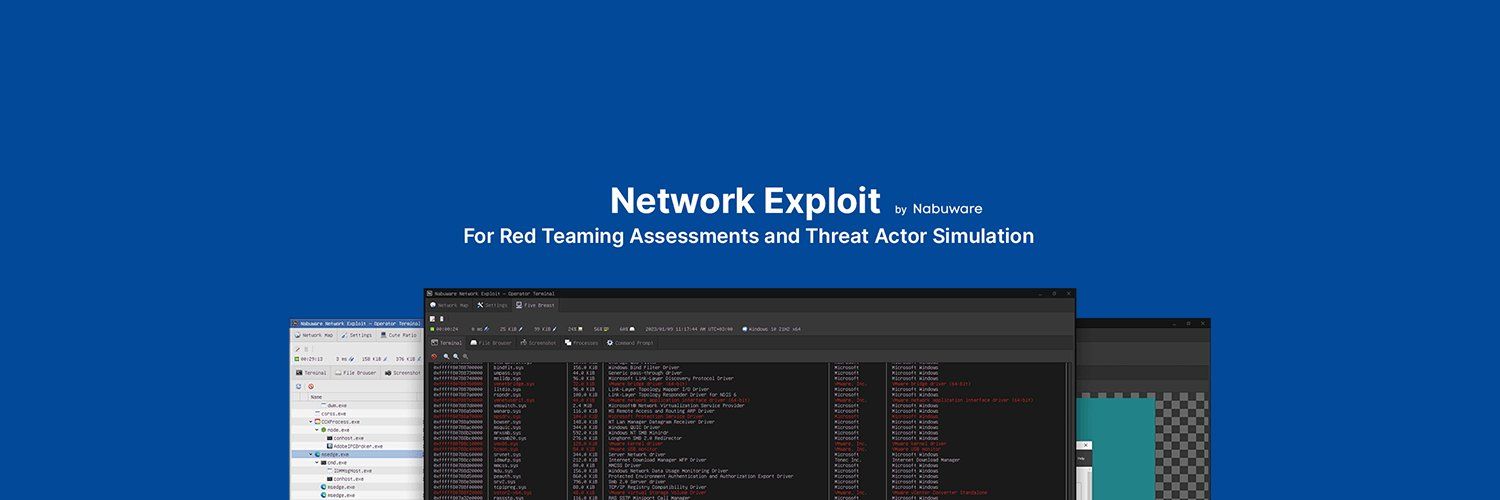Click cmd.exe console icon in tree
The image size is (1500, 500).
(x=323, y=462)
